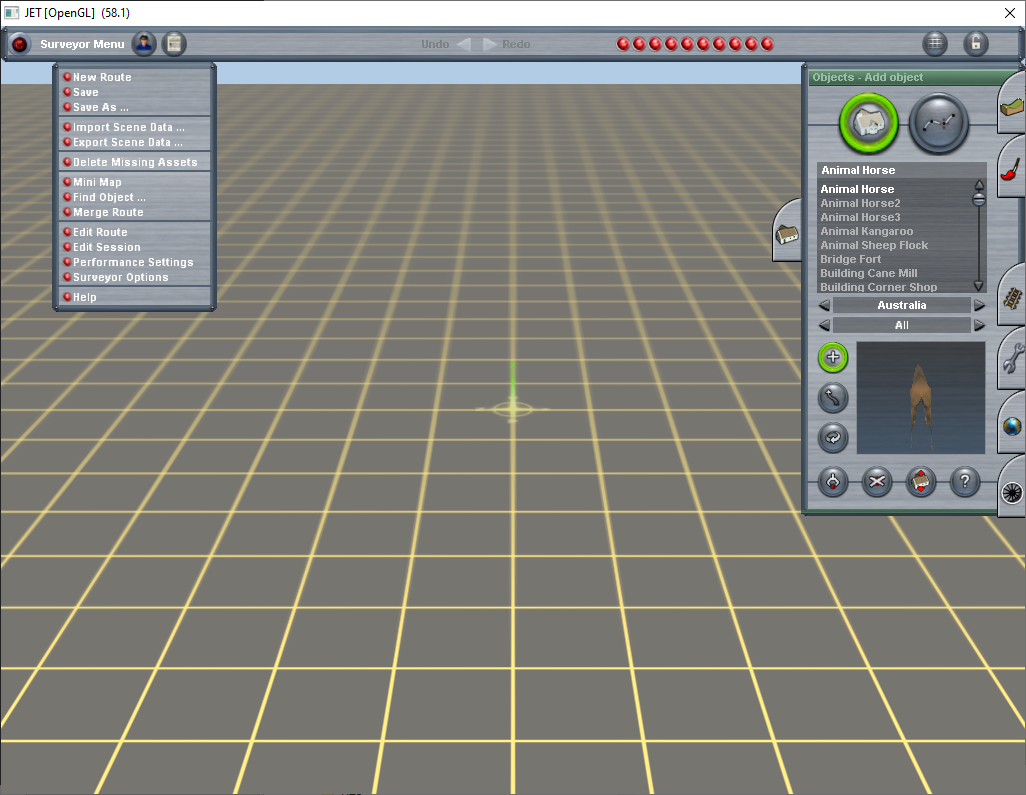
Task: Toggle the grid display icon in top bar
Action: pyautogui.click(x=935, y=44)
